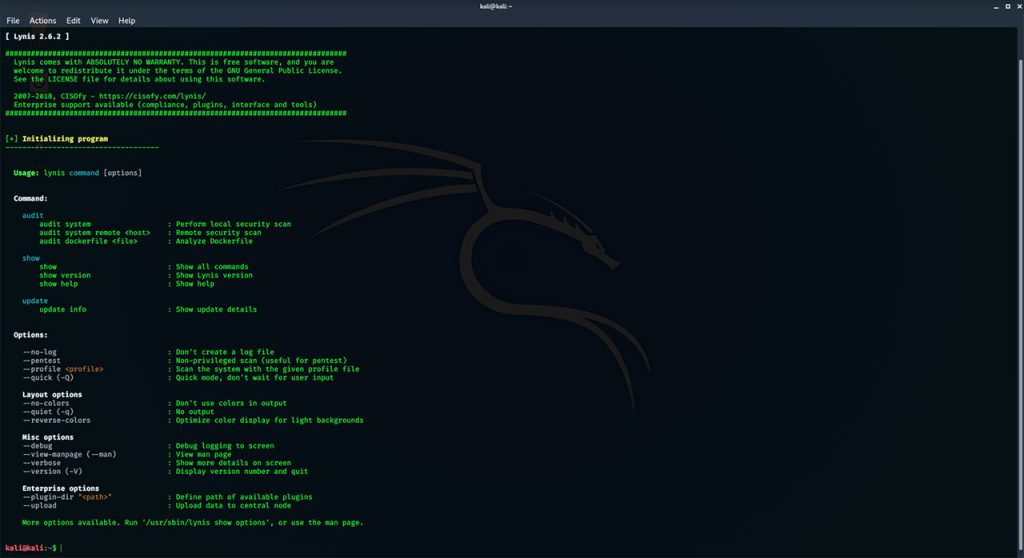Viewport: 1024px width, 558px height.
Task: Open the File menu
Action: (x=12, y=21)
